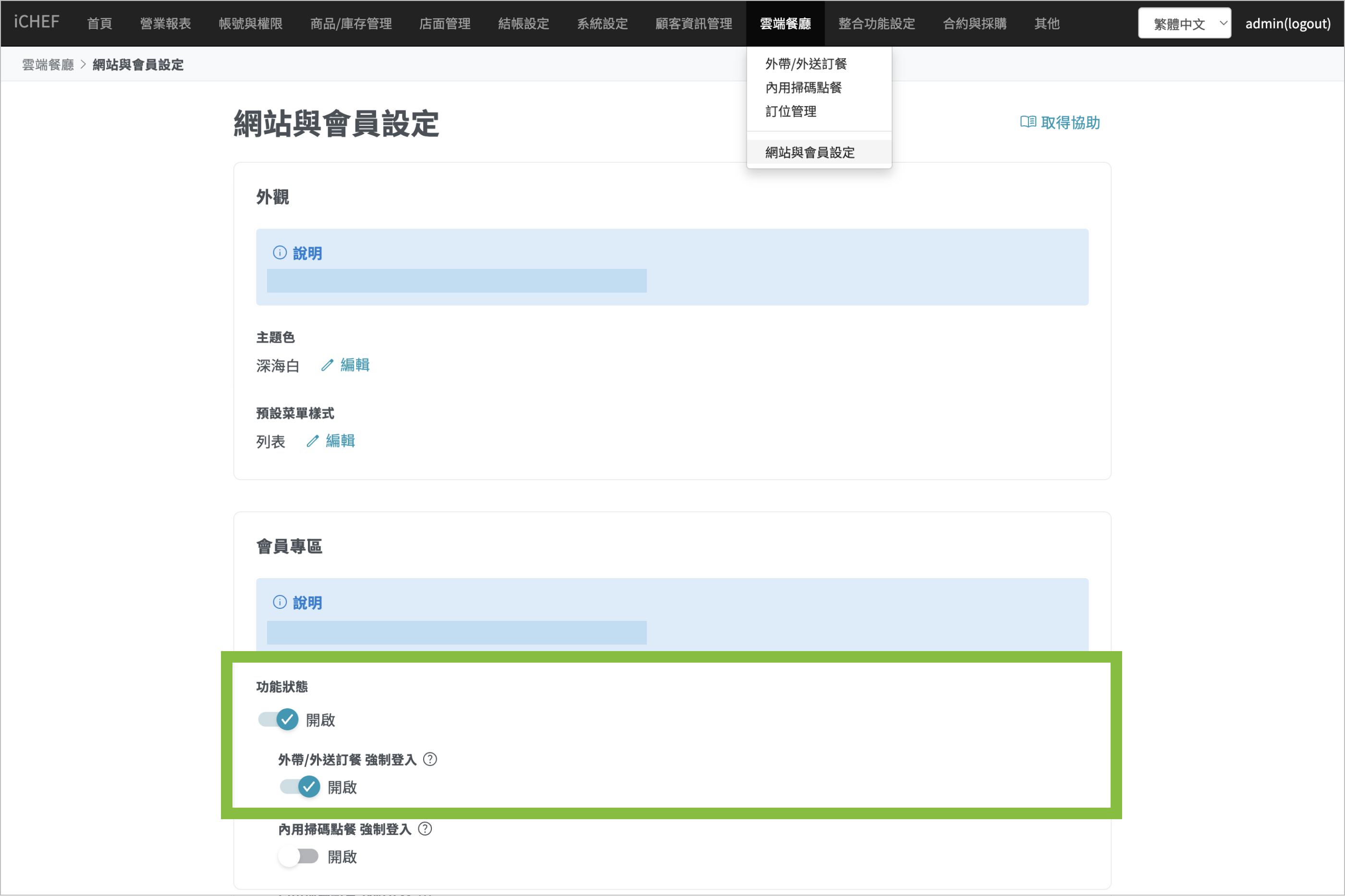The image size is (1345, 896).
Task: Click 雲端餐廳 in the breadcrumb
Action: pos(48,64)
